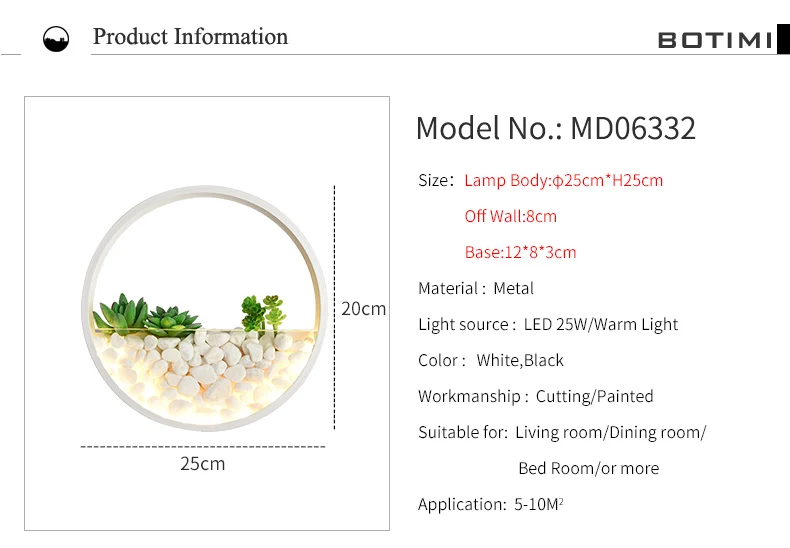The width and height of the screenshot is (790, 548).
Task: Click the round lamp icon beside Product Information
Action: [x=56, y=39]
